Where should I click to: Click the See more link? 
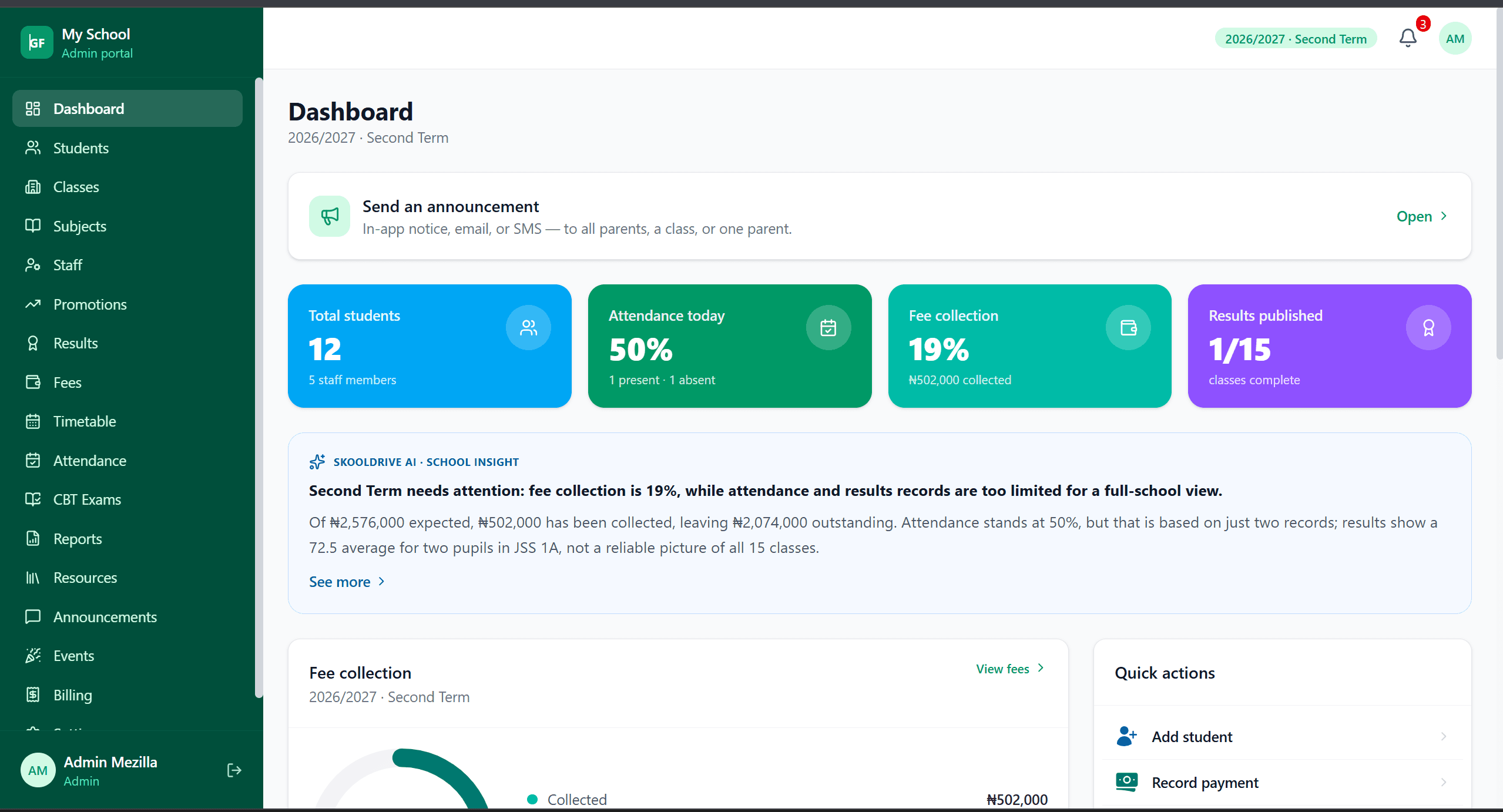[347, 582]
